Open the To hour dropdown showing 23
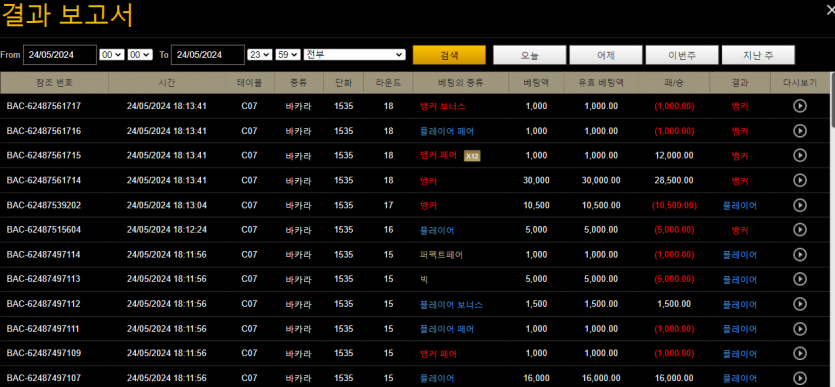 point(260,54)
